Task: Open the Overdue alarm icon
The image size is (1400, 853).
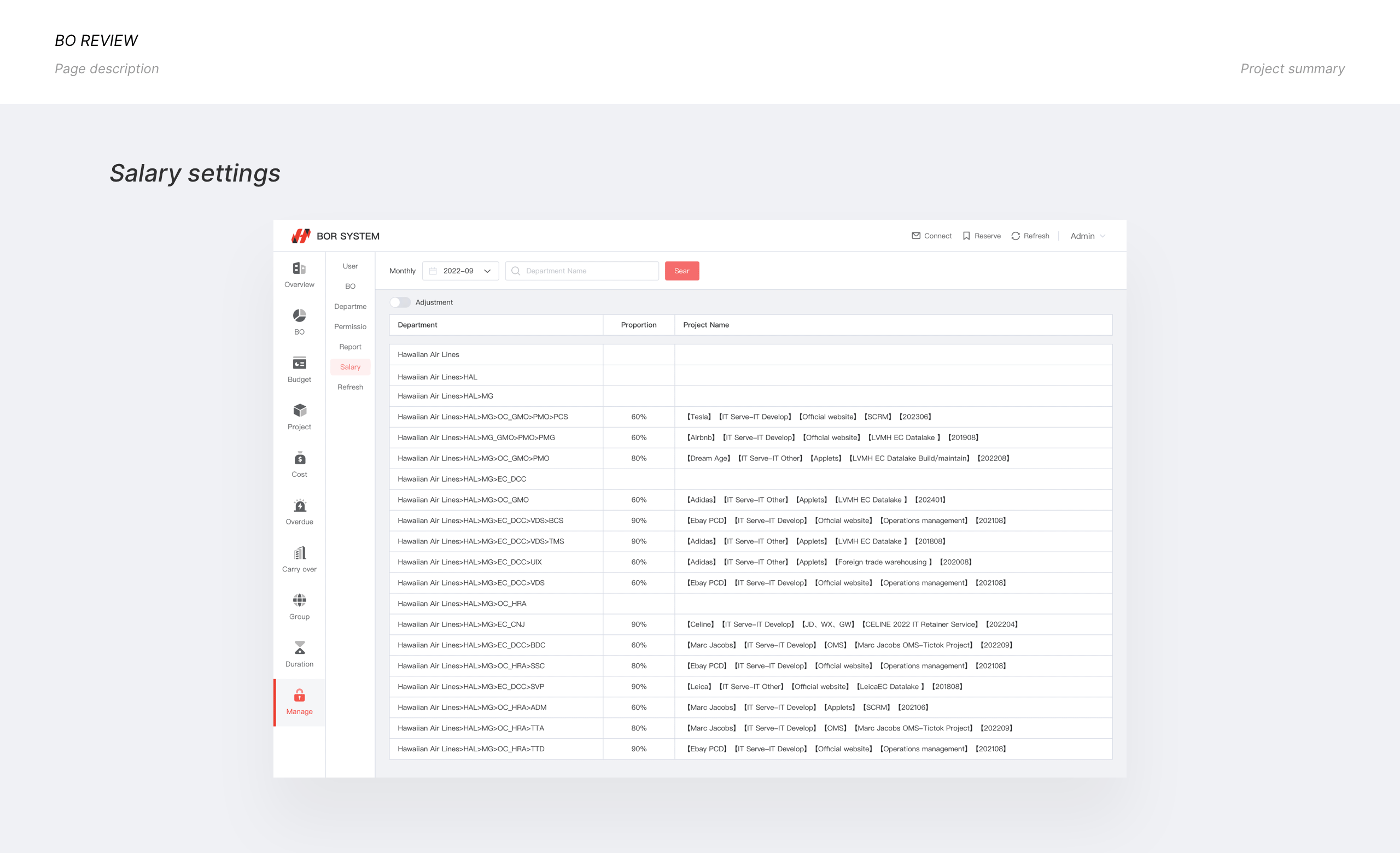Action: [300, 505]
